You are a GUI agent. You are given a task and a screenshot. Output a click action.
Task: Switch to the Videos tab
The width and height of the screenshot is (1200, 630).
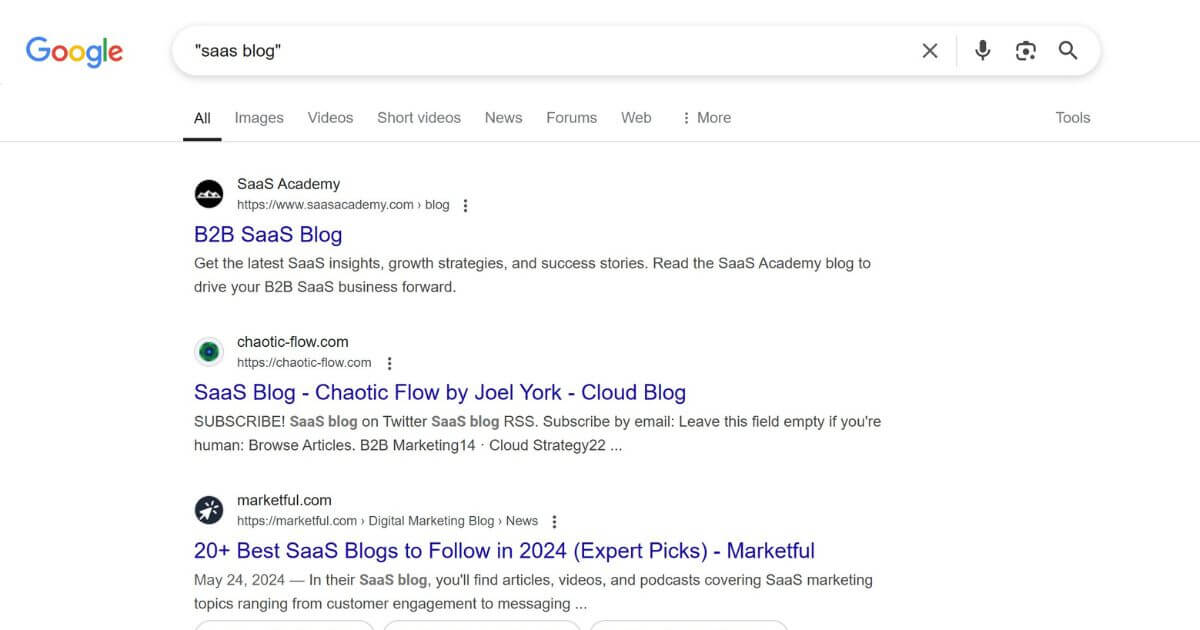330,118
